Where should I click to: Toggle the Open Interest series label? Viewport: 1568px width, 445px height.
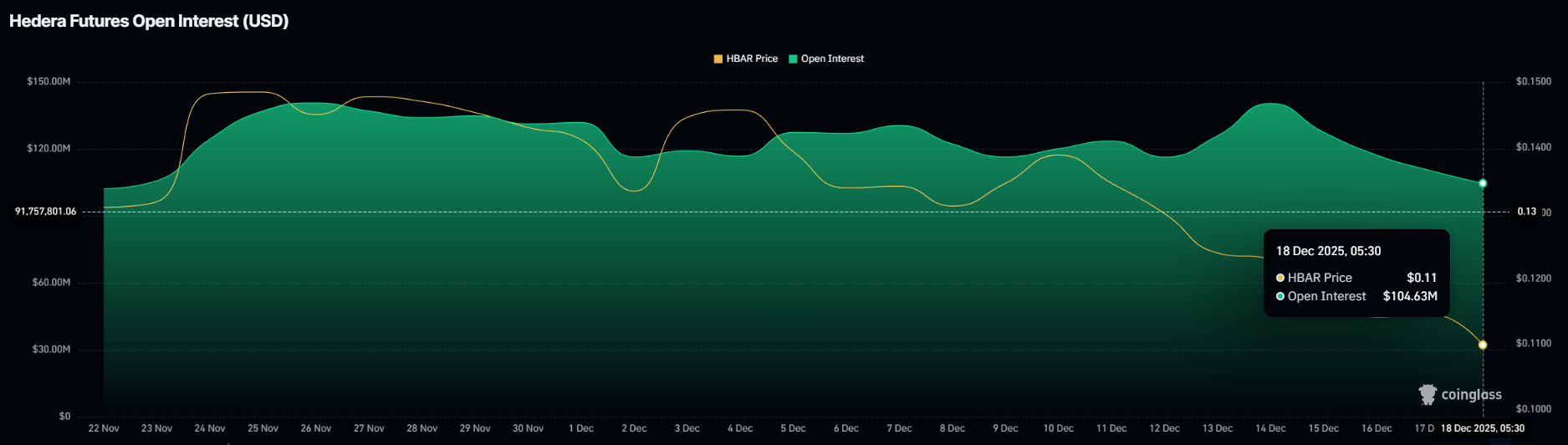832,59
